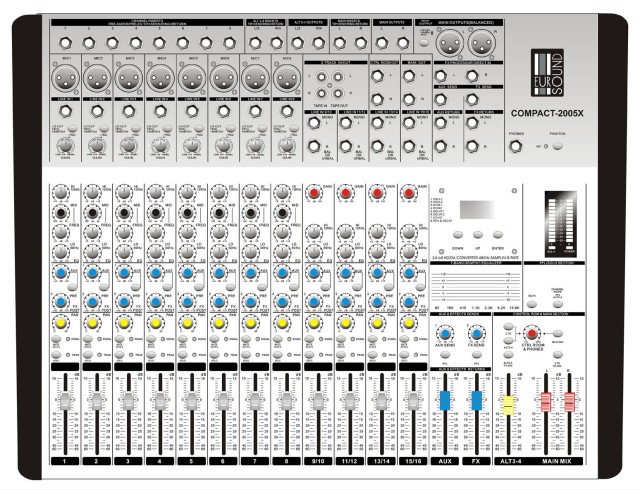Click the MIC1 XLR input connector
Viewport: 640px width, 490px height.
tap(66, 78)
